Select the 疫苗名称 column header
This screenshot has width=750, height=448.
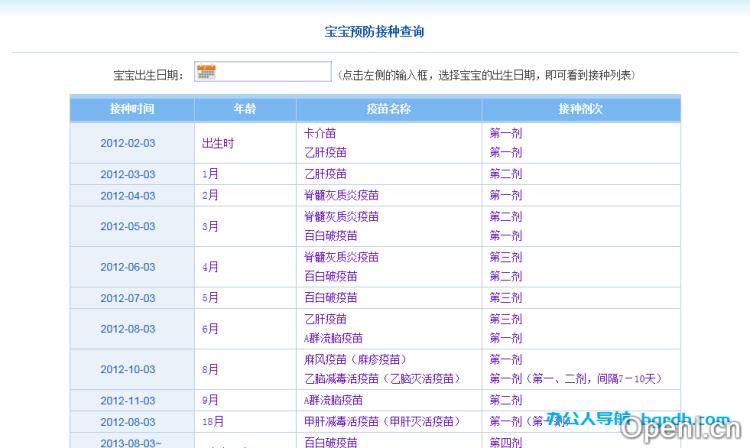(388, 108)
